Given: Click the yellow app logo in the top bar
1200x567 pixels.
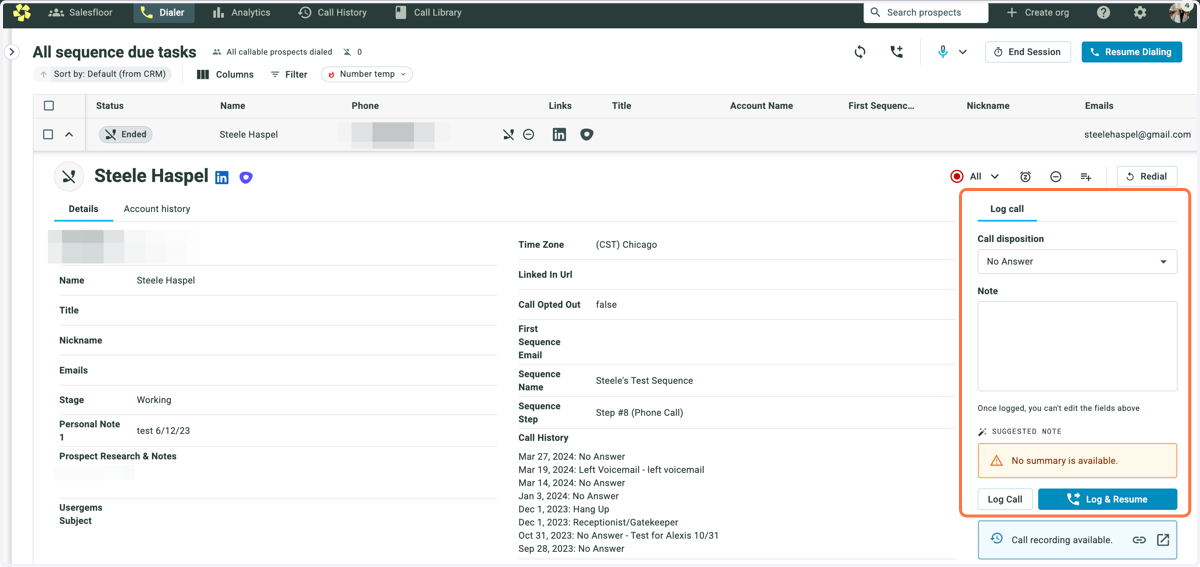Looking at the screenshot, I should [22, 13].
